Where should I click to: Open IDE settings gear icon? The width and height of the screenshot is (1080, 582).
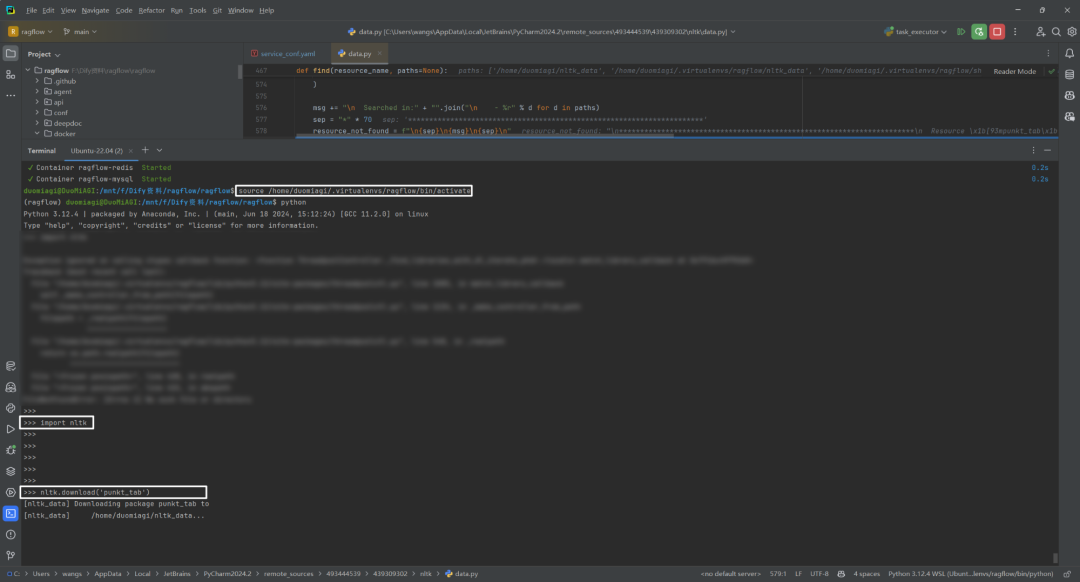(x=1072, y=32)
